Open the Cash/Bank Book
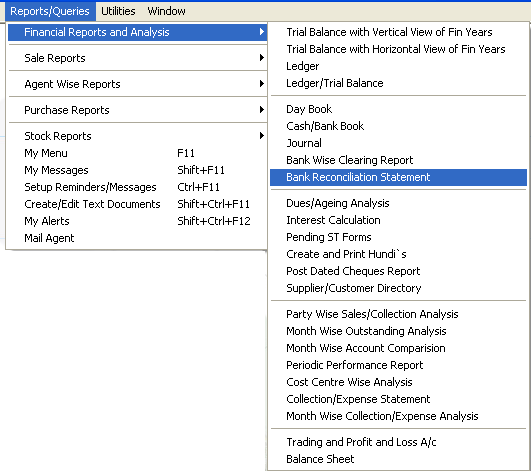531x471 pixels. (x=398, y=126)
